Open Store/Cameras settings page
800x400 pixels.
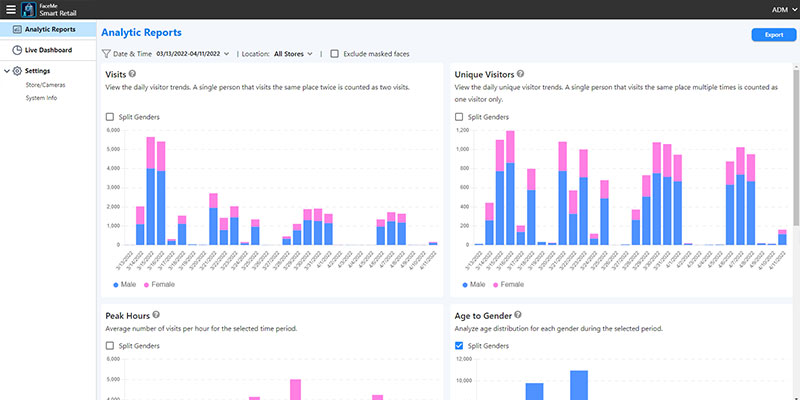click(x=46, y=85)
